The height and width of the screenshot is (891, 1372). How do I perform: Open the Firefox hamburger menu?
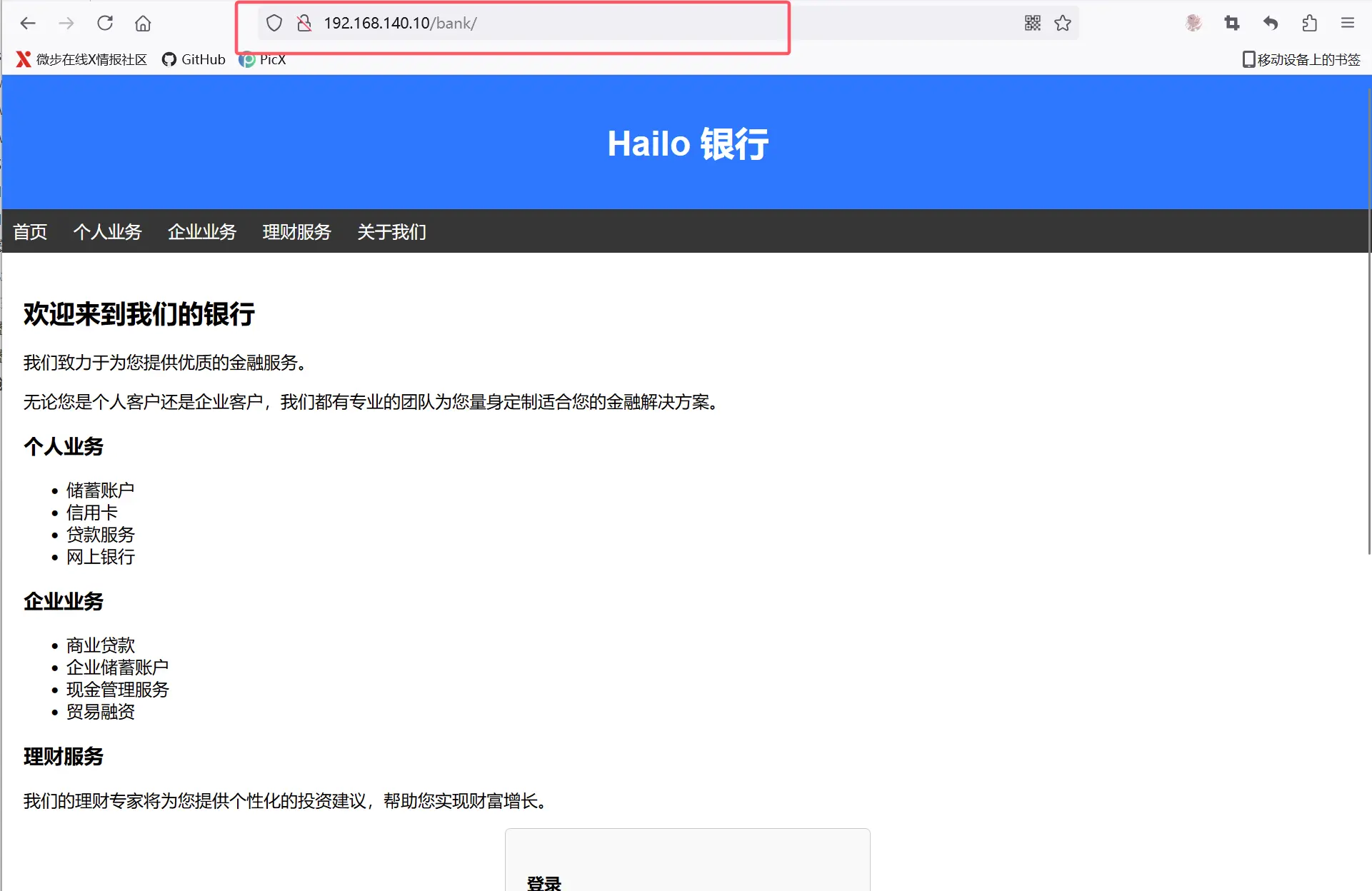1348,23
